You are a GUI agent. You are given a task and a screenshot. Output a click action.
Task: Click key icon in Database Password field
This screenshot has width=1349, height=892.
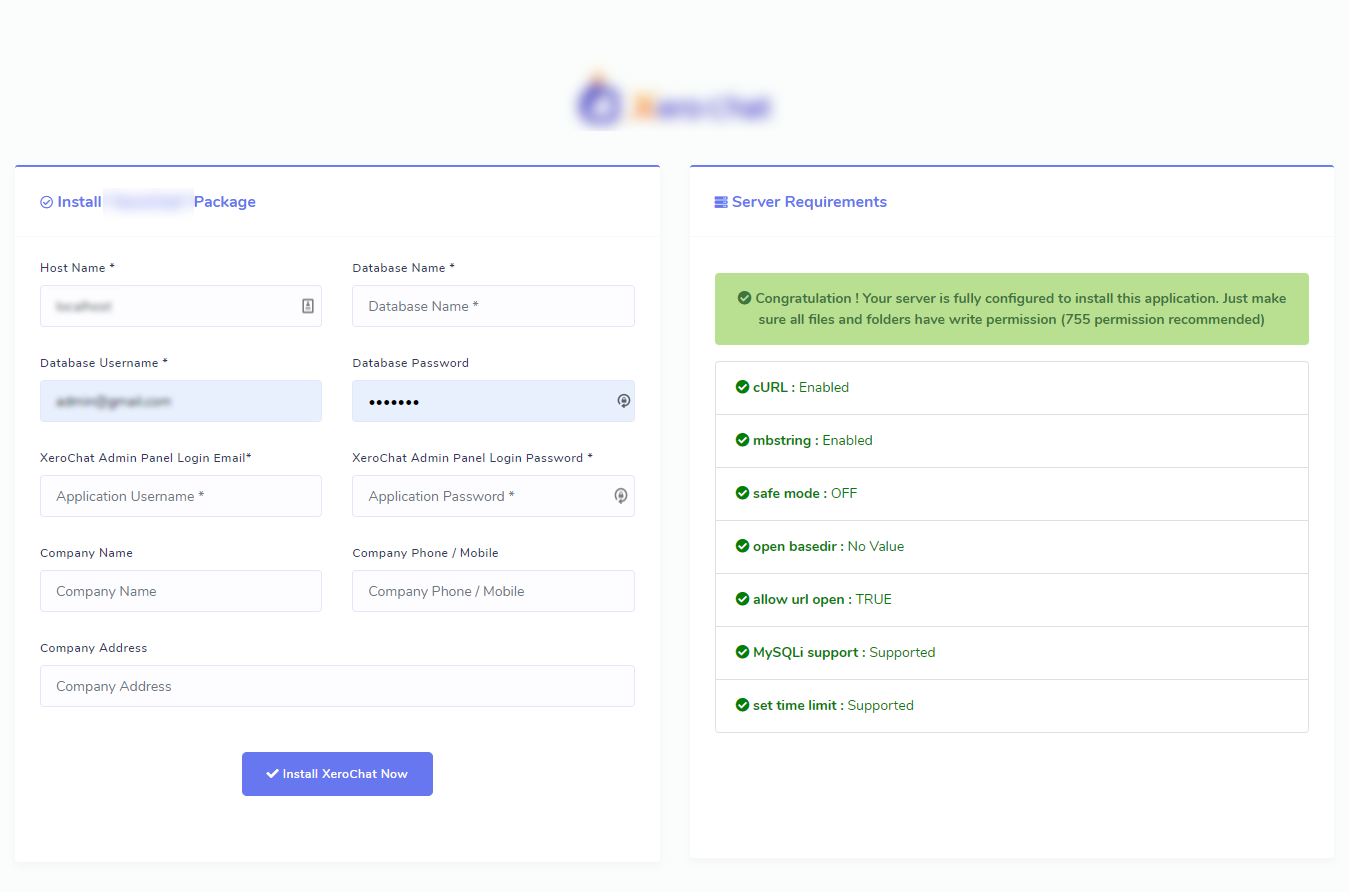point(623,401)
